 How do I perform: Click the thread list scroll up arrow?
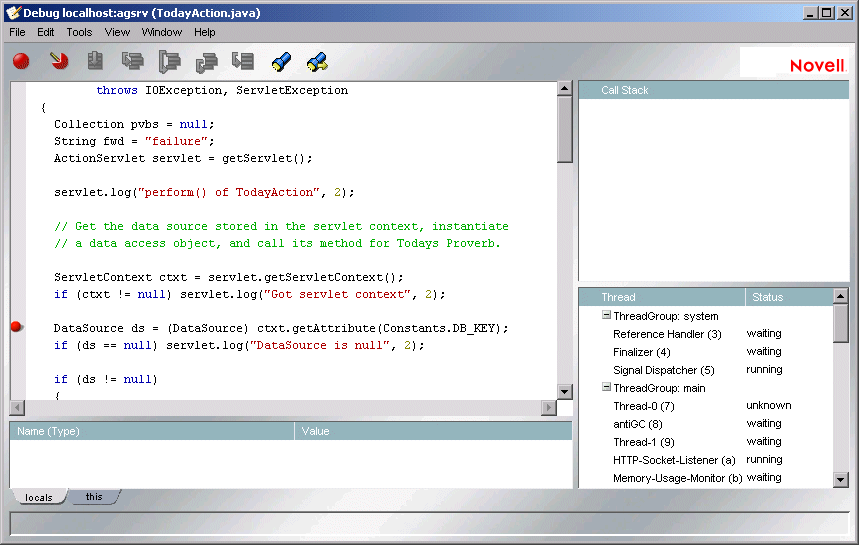pyautogui.click(x=841, y=296)
